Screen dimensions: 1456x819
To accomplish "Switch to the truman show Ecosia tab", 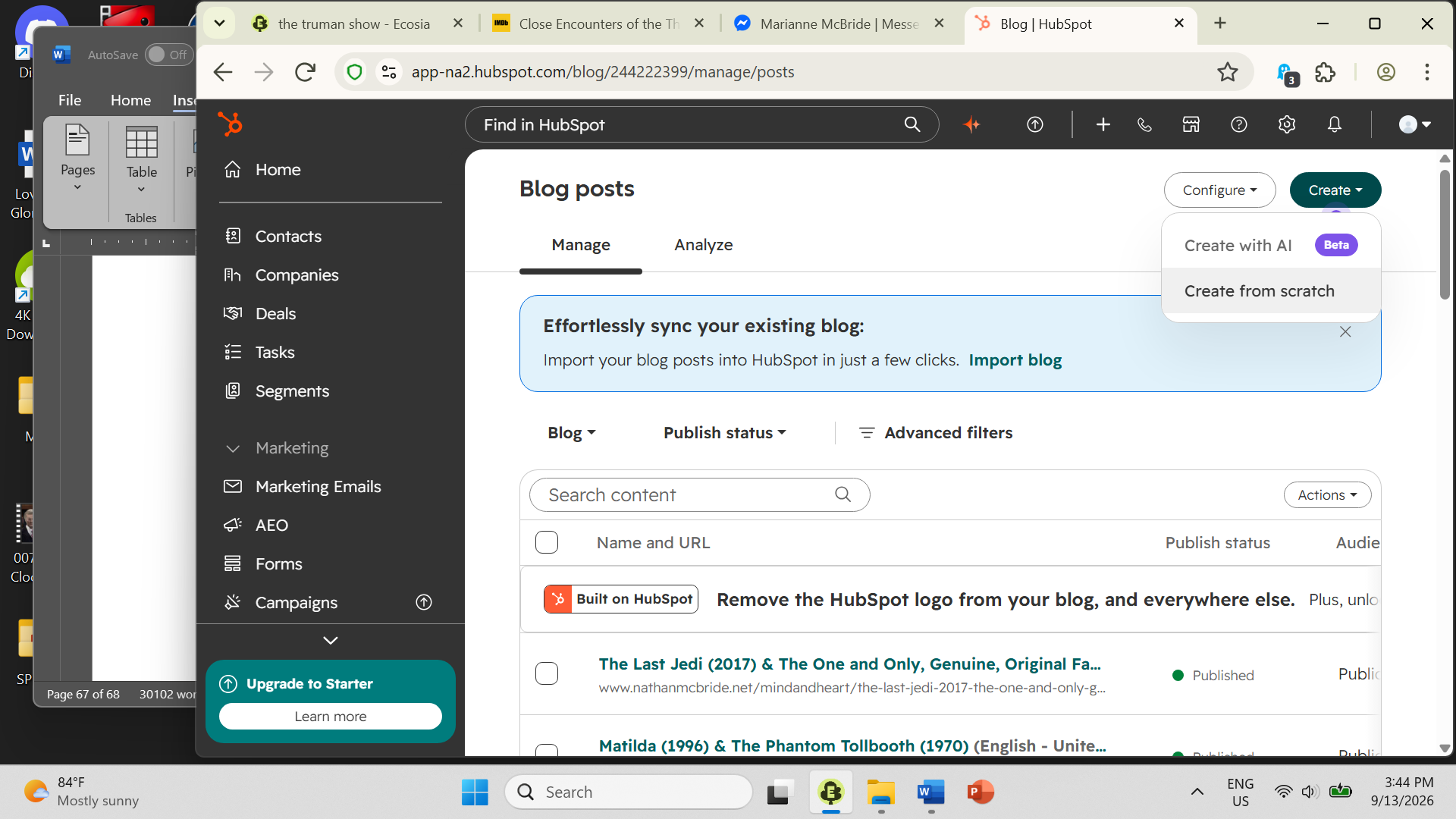I will pos(353,24).
